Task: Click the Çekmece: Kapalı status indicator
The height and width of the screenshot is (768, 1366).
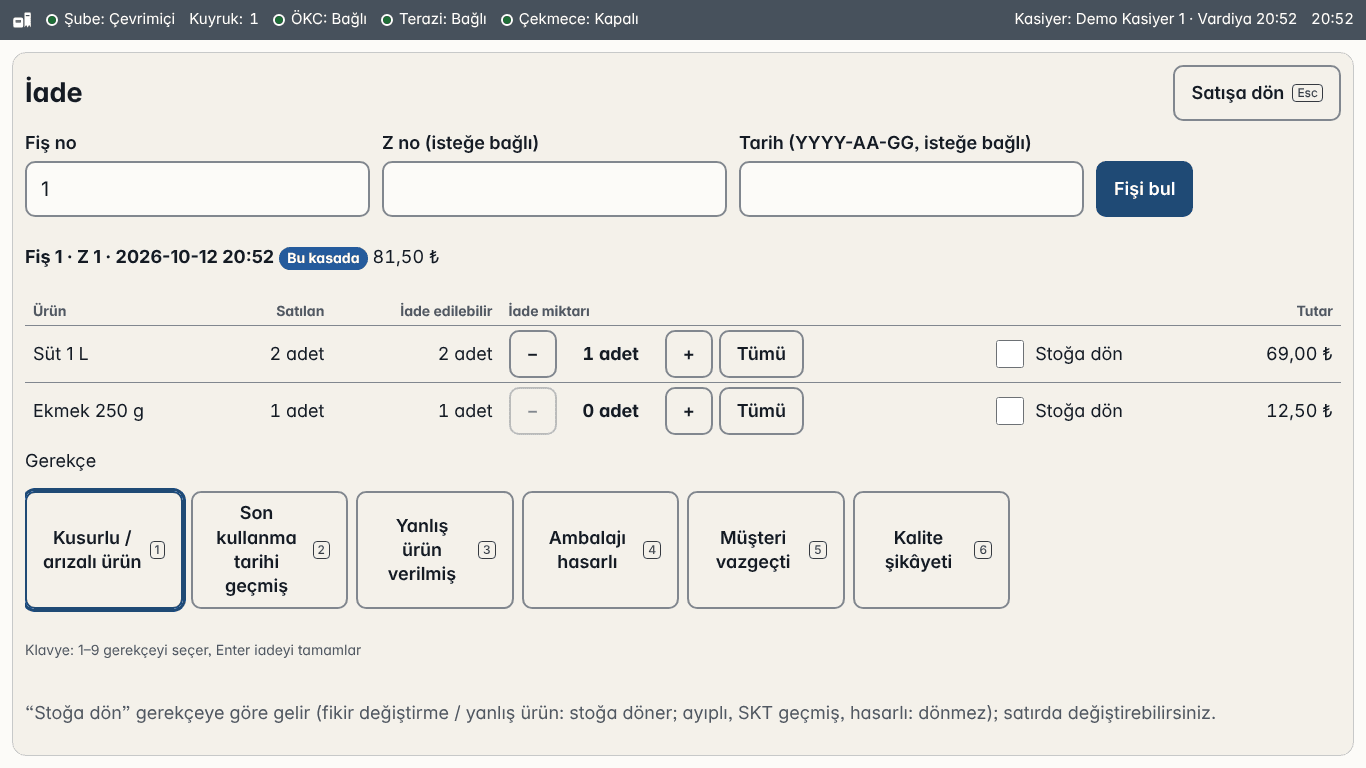Action: [x=570, y=19]
